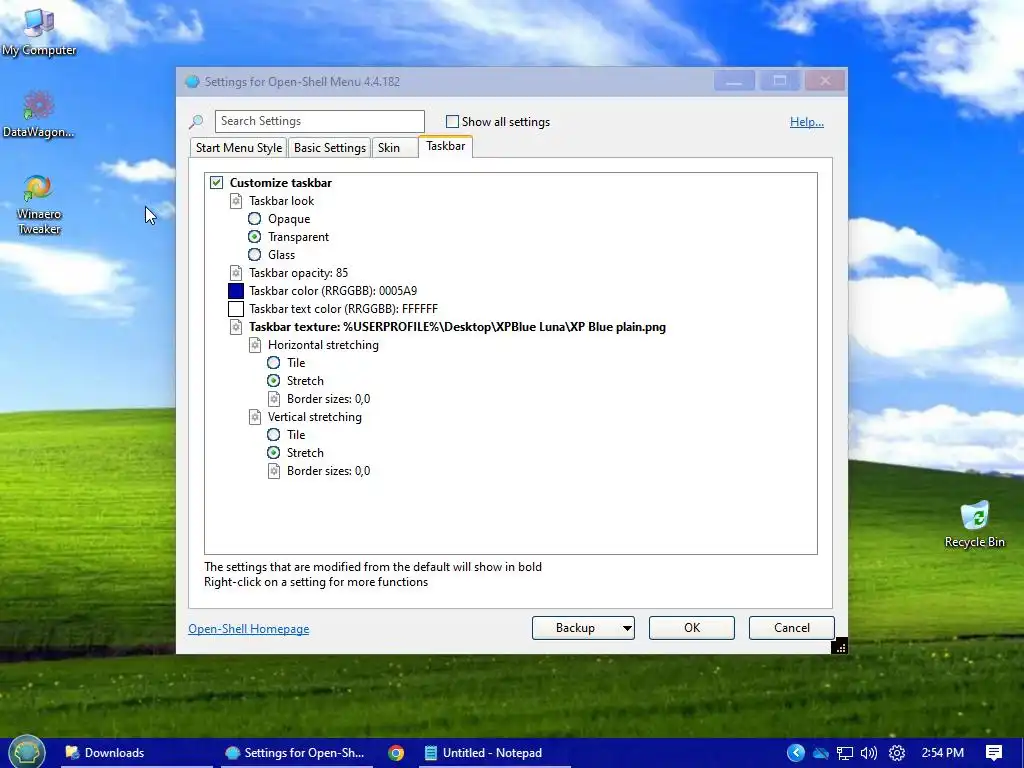
Task: Click the Taskbar opacity setting icon
Action: coord(236,273)
